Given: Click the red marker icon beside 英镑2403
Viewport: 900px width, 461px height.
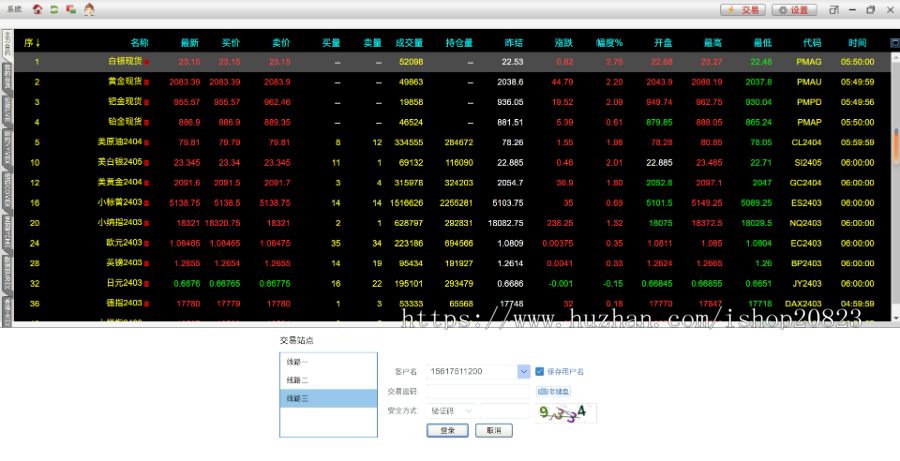Looking at the screenshot, I should [x=146, y=264].
